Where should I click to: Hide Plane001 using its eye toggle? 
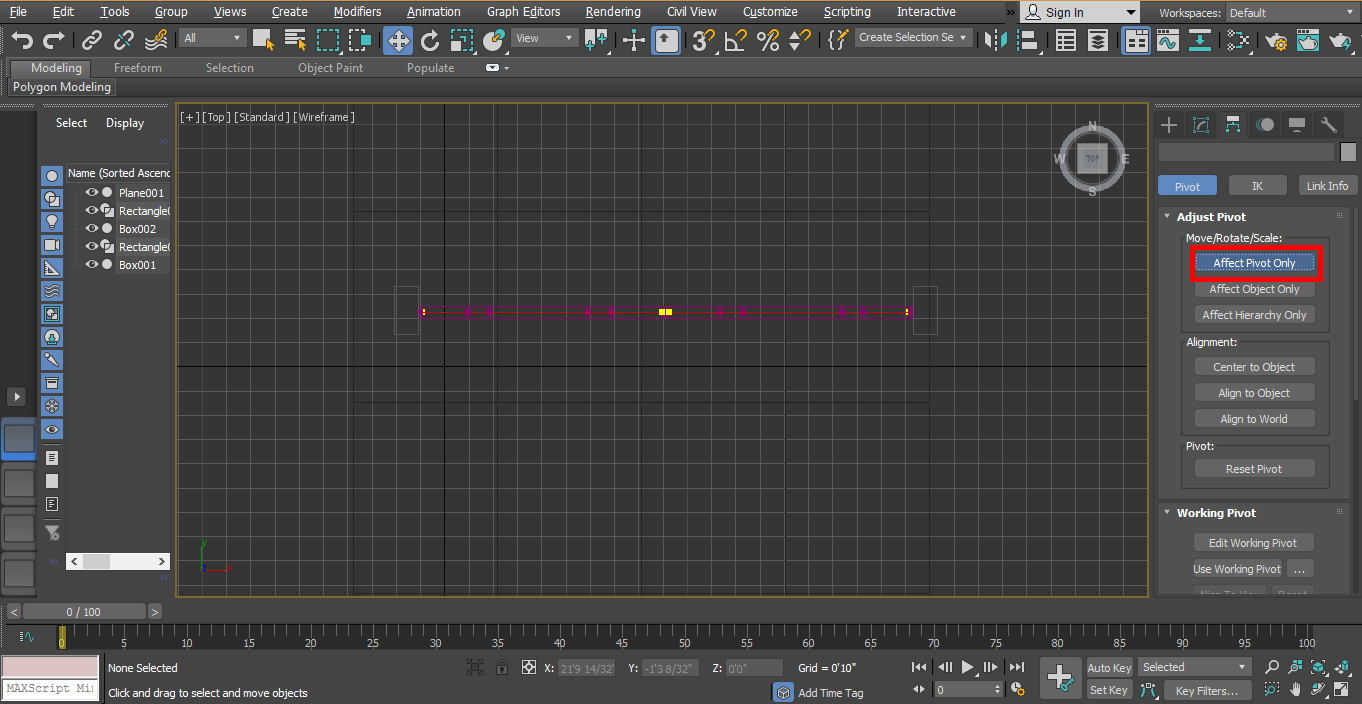[91, 192]
